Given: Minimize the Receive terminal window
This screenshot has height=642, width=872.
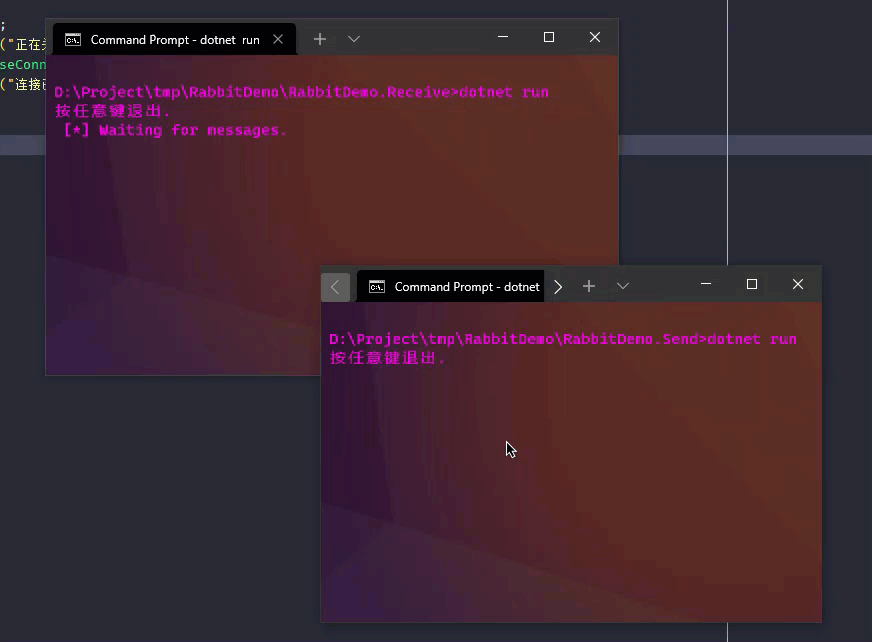Looking at the screenshot, I should coord(503,37).
